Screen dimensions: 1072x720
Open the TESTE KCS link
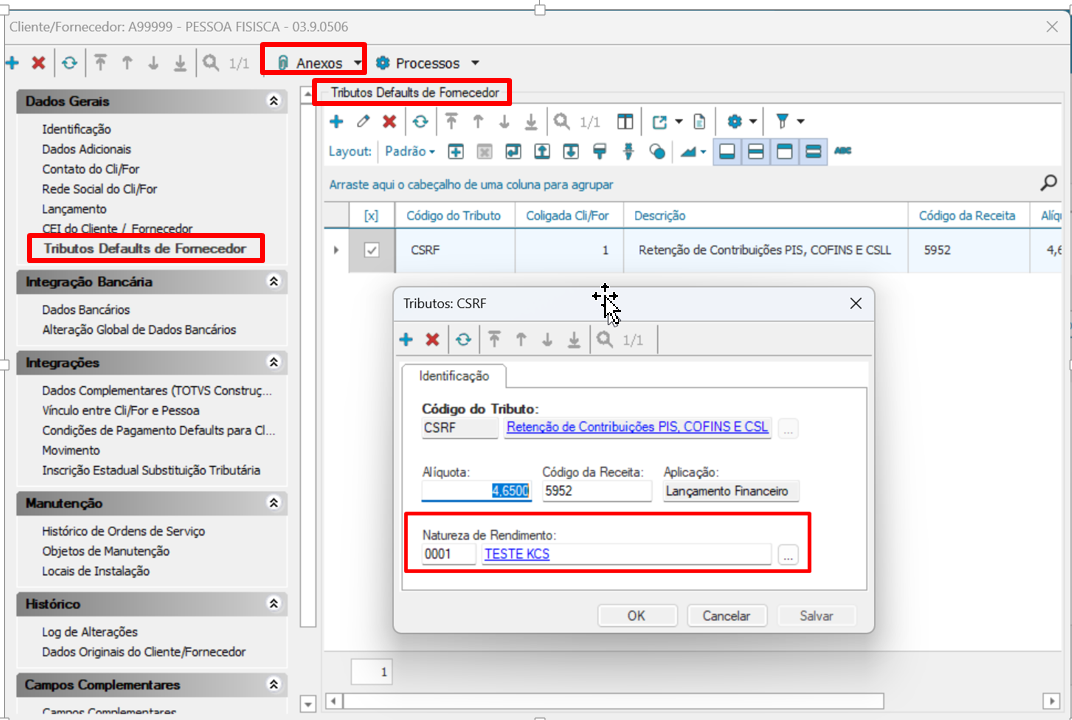tap(516, 553)
